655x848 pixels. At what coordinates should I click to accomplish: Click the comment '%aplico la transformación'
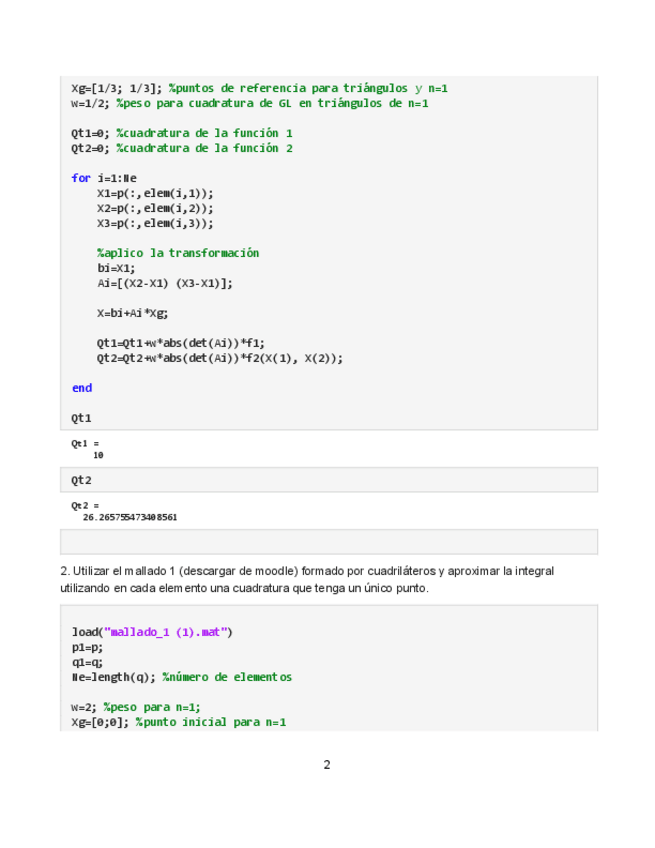(178, 253)
